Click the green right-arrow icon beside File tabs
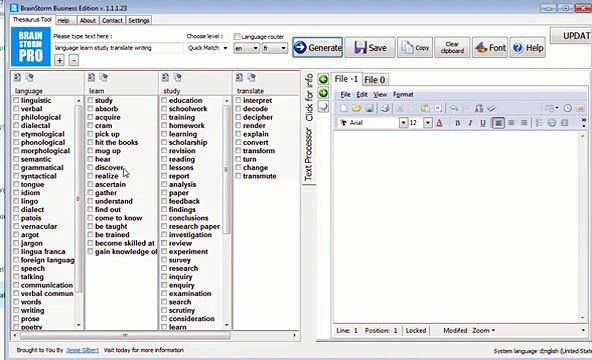Image resolution: width=592 pixels, height=360 pixels. pos(323,93)
